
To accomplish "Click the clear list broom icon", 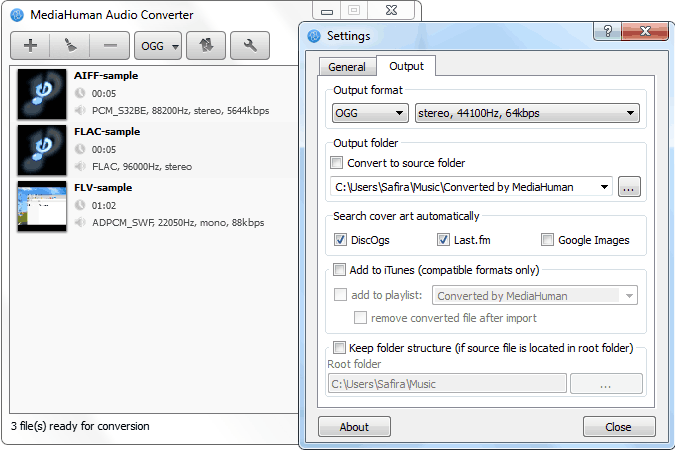I will click(70, 45).
